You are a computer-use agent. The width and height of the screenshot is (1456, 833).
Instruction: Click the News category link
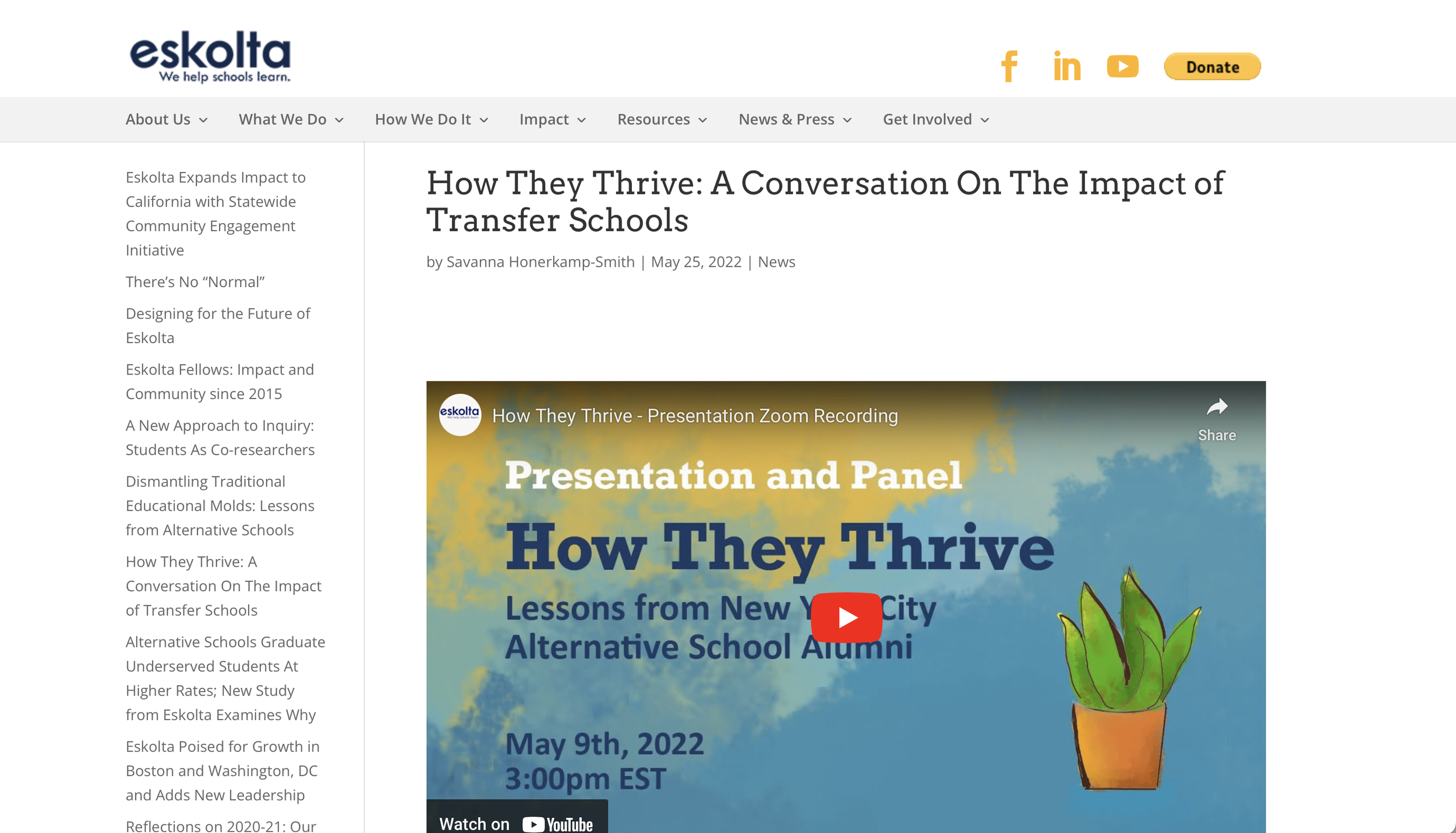coord(776,262)
